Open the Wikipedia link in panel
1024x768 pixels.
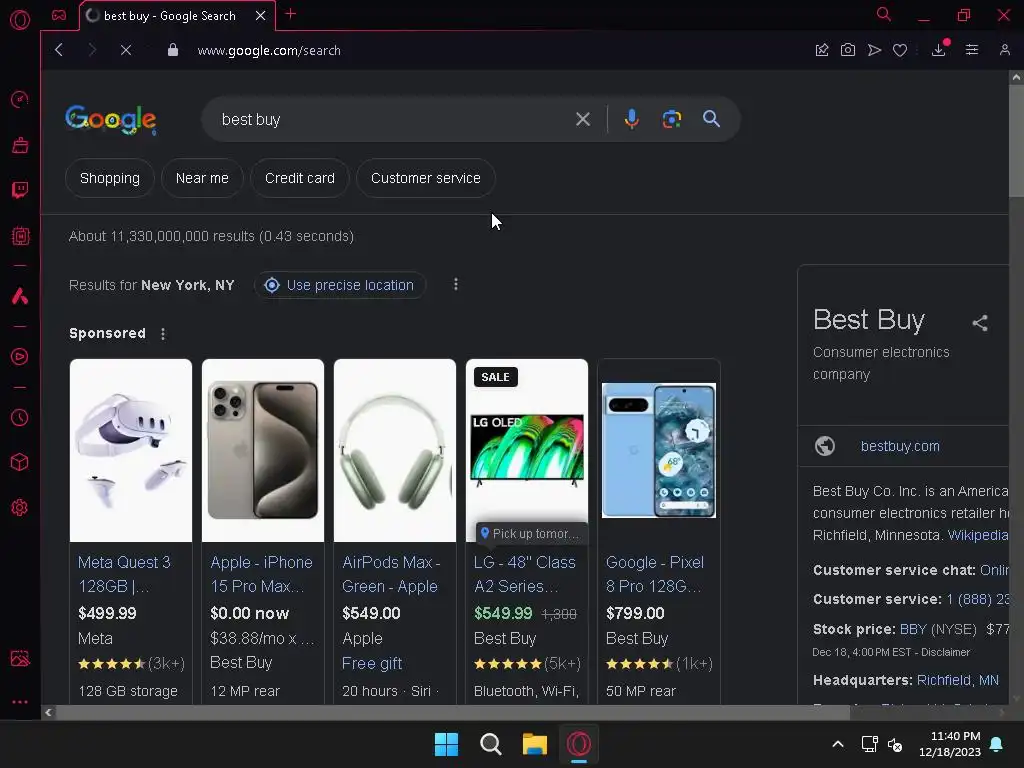click(x=978, y=535)
